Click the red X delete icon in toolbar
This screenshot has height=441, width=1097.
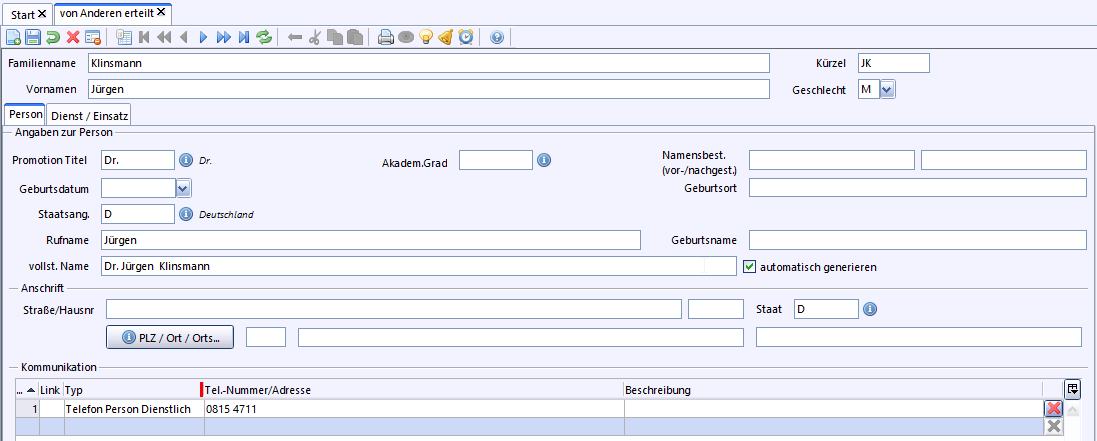point(72,38)
